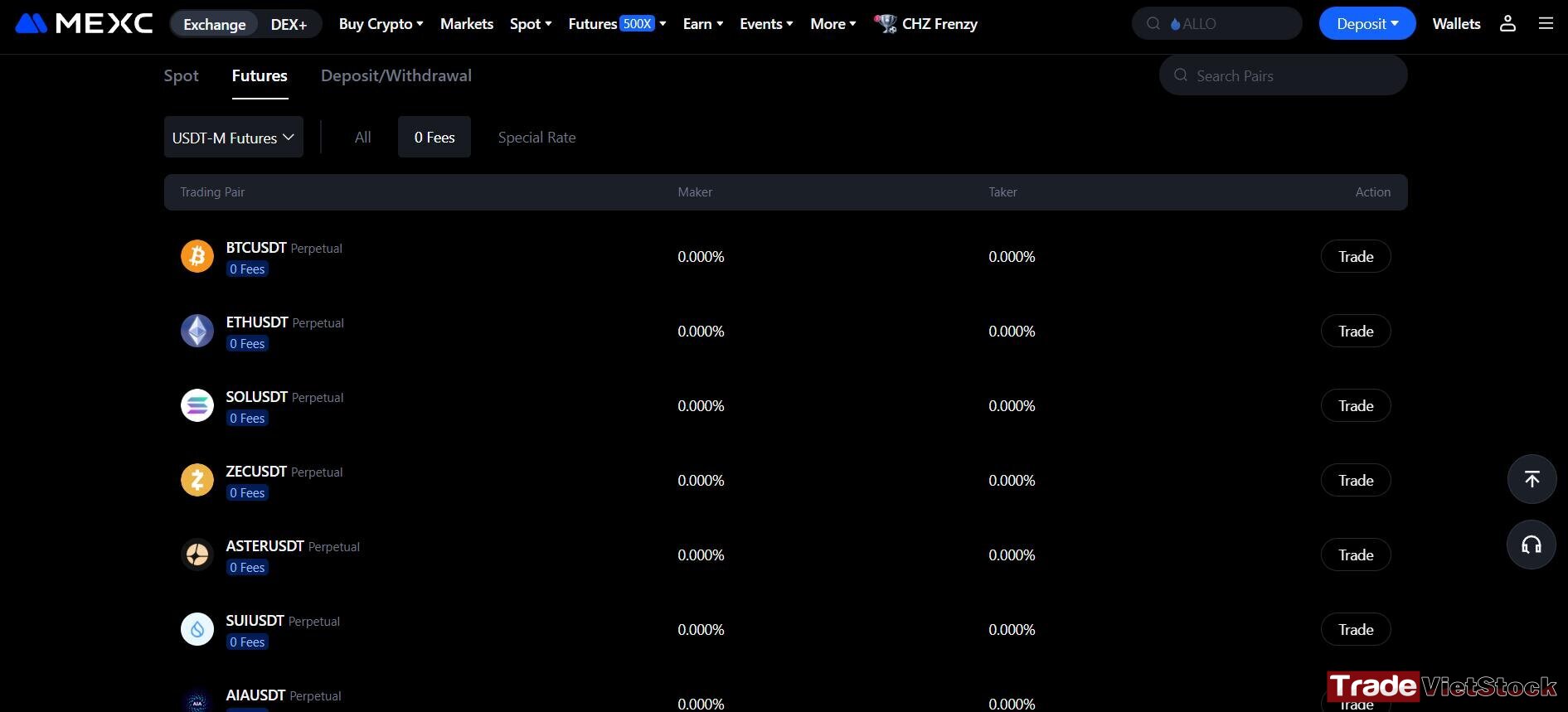The width and height of the screenshot is (1568, 712).
Task: Switch to the Spot fee tab
Action: [x=181, y=75]
